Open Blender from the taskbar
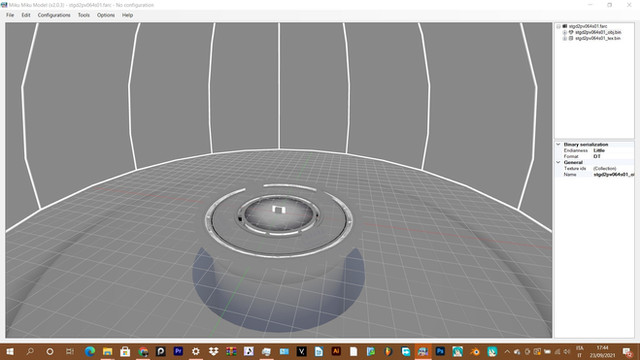 pos(475,351)
